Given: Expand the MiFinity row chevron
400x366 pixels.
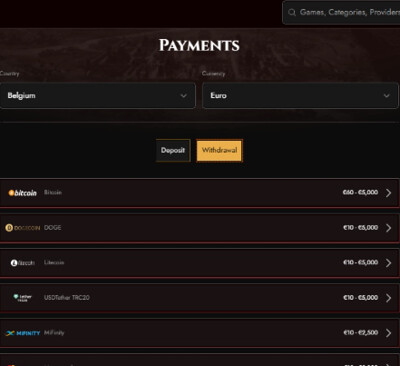Looking at the screenshot, I should [x=388, y=333].
